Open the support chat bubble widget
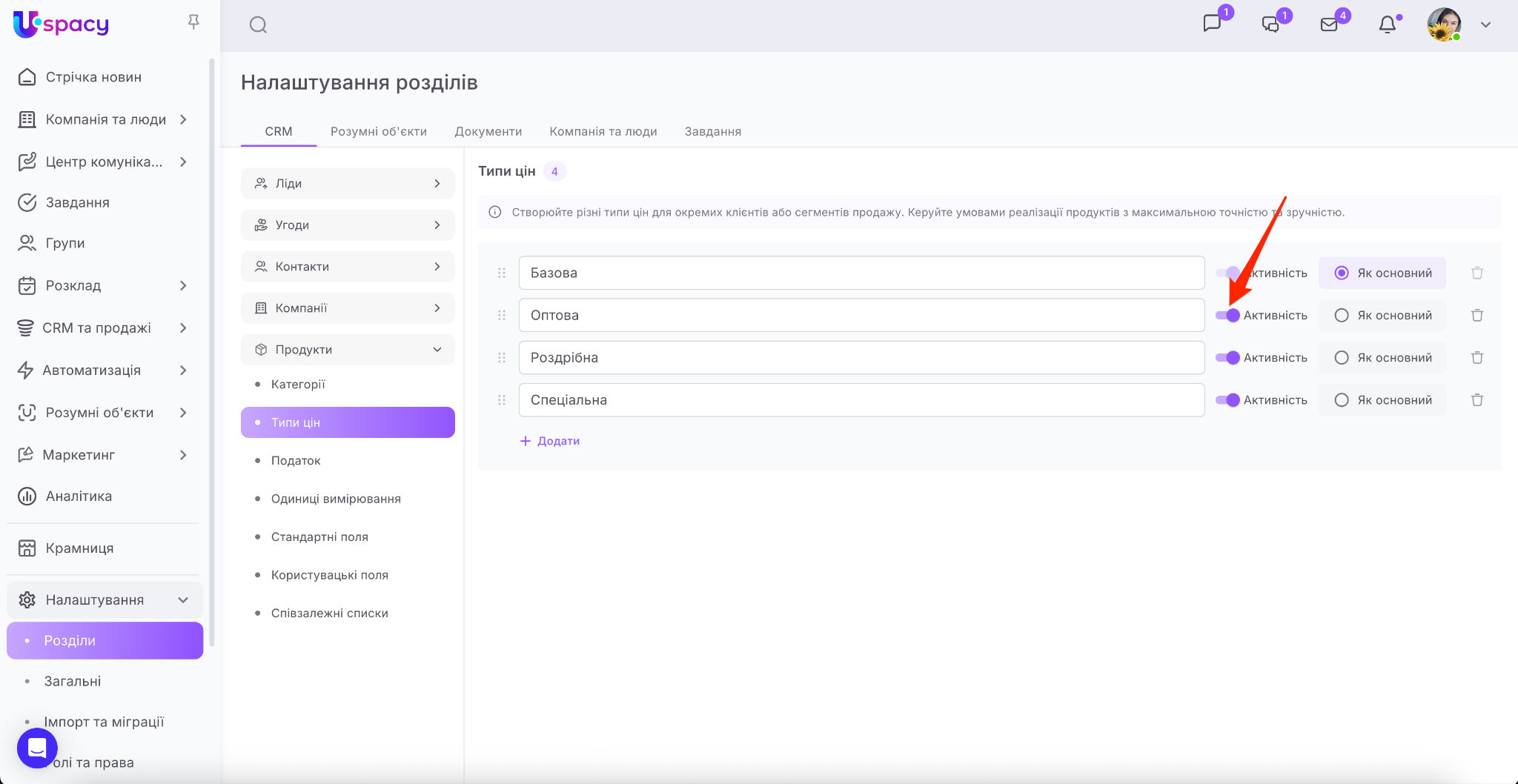This screenshot has height=784, width=1518. [x=37, y=748]
